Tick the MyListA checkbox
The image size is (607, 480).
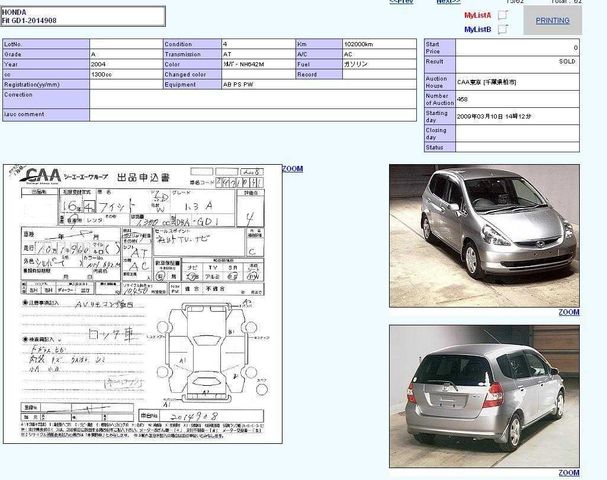coord(502,15)
